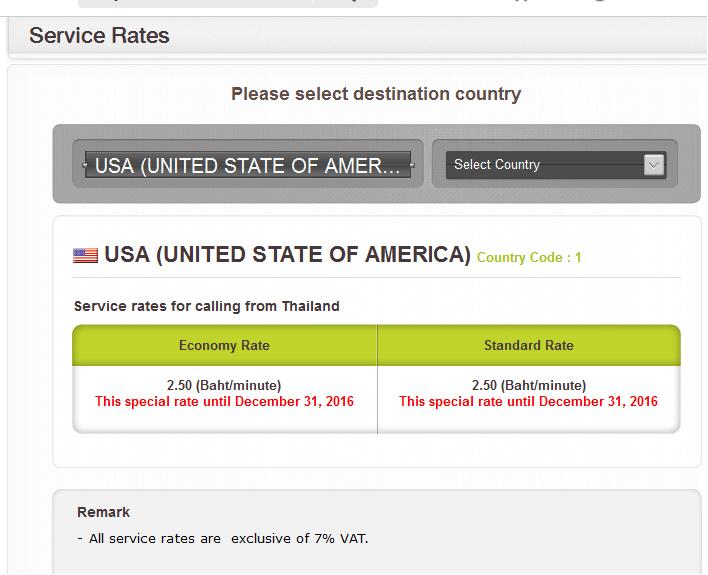This screenshot has width=708, height=575.
Task: Click the USA (UNITED STATE OF AMERICA) title
Action: coord(288,254)
